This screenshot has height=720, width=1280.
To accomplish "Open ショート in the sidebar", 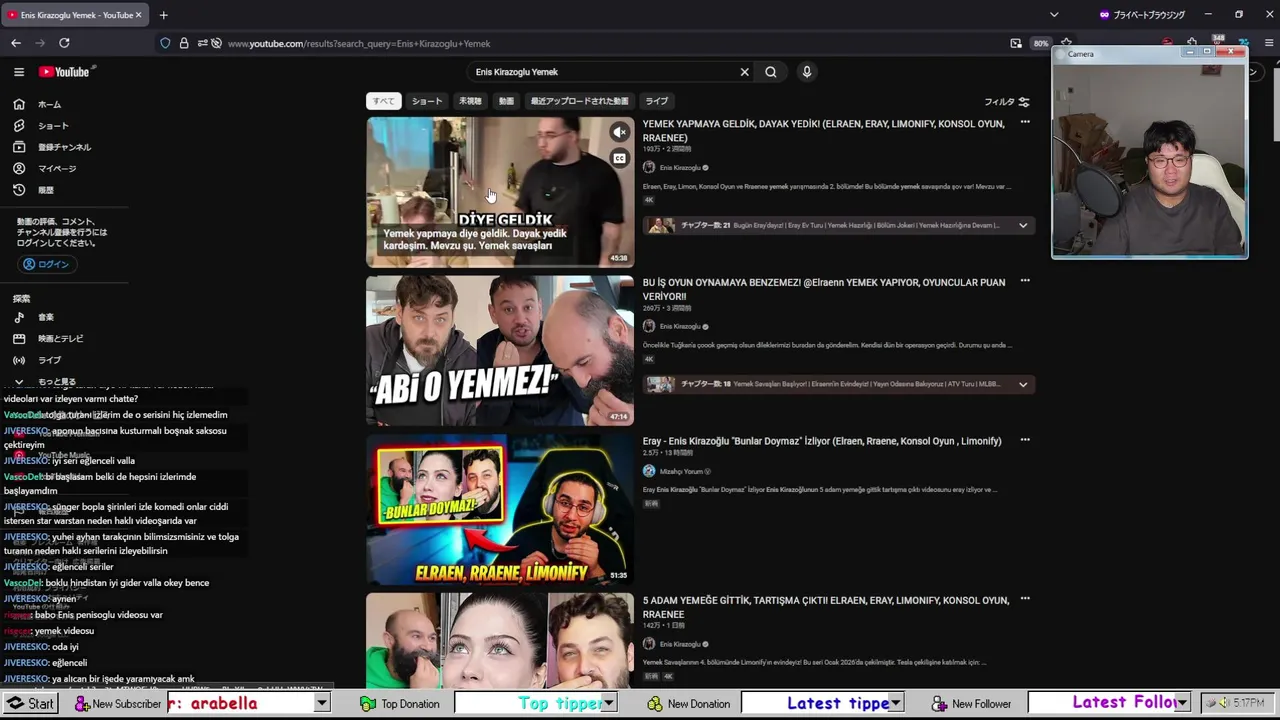I will click(x=43, y=126).
